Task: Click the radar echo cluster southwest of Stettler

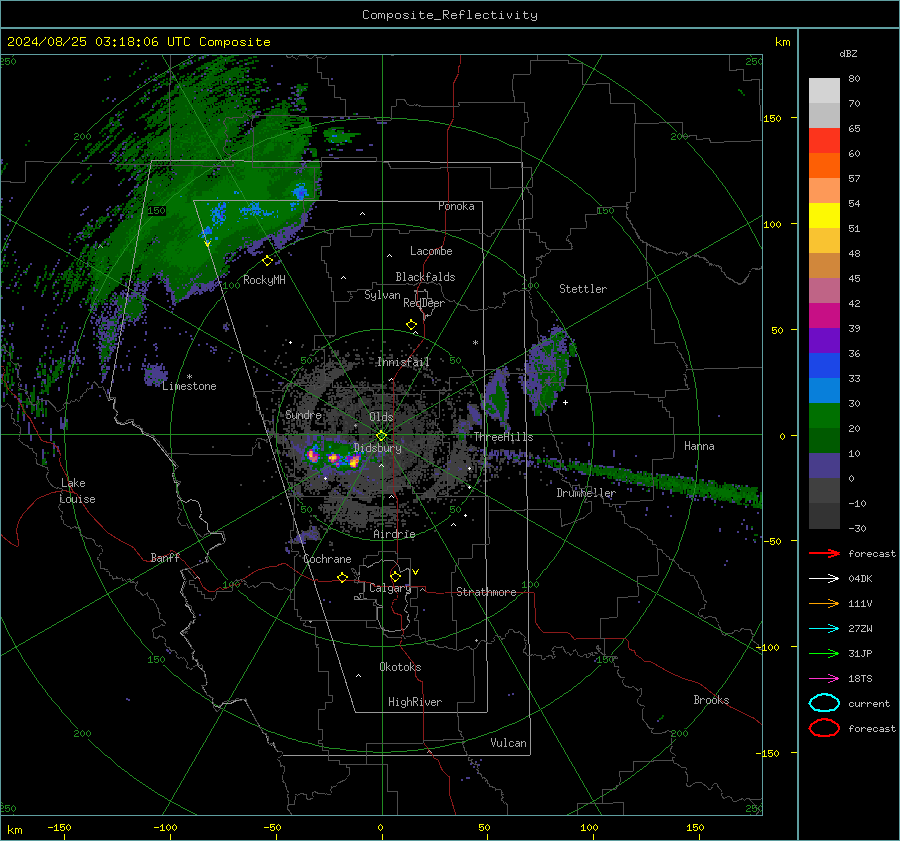Action: [549, 369]
